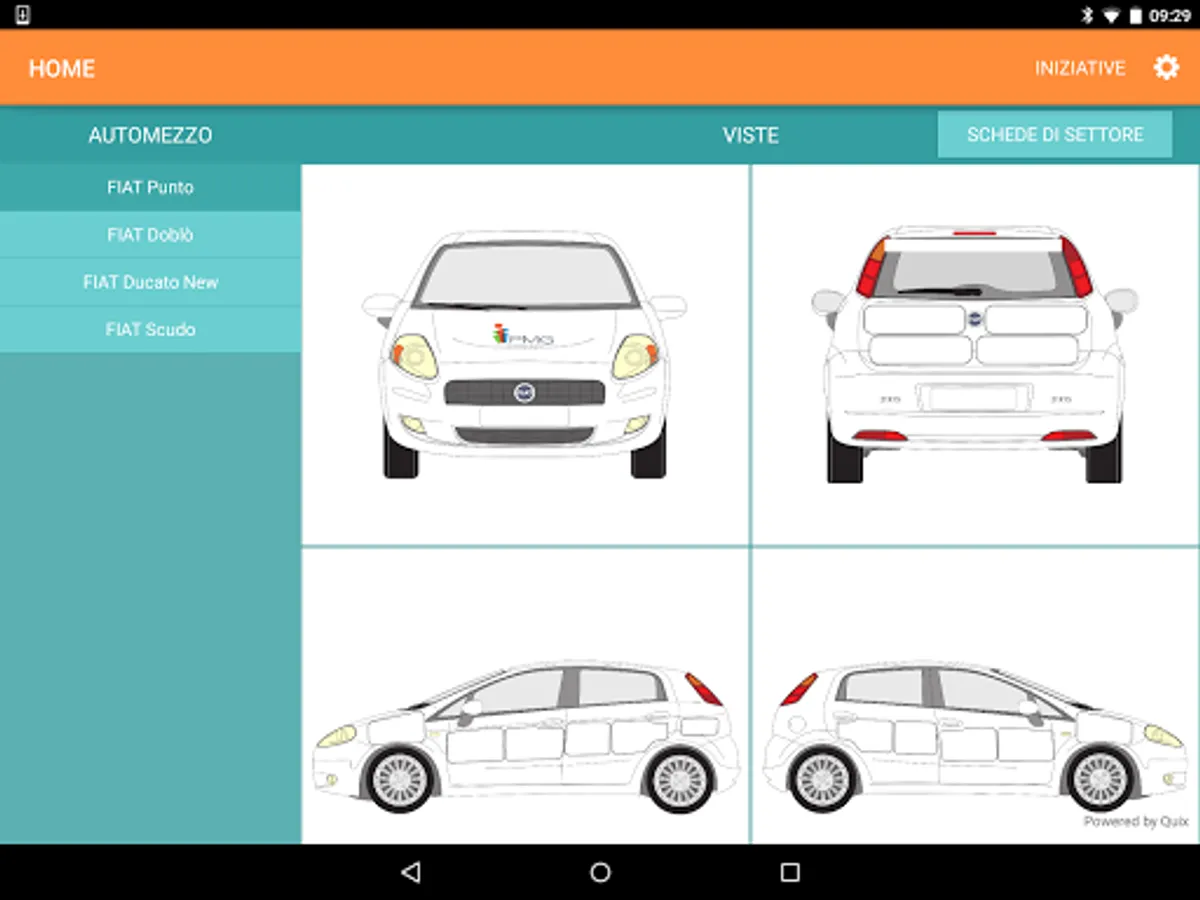Click the FMG logo on car hood
This screenshot has width=1200, height=900.
click(x=523, y=335)
